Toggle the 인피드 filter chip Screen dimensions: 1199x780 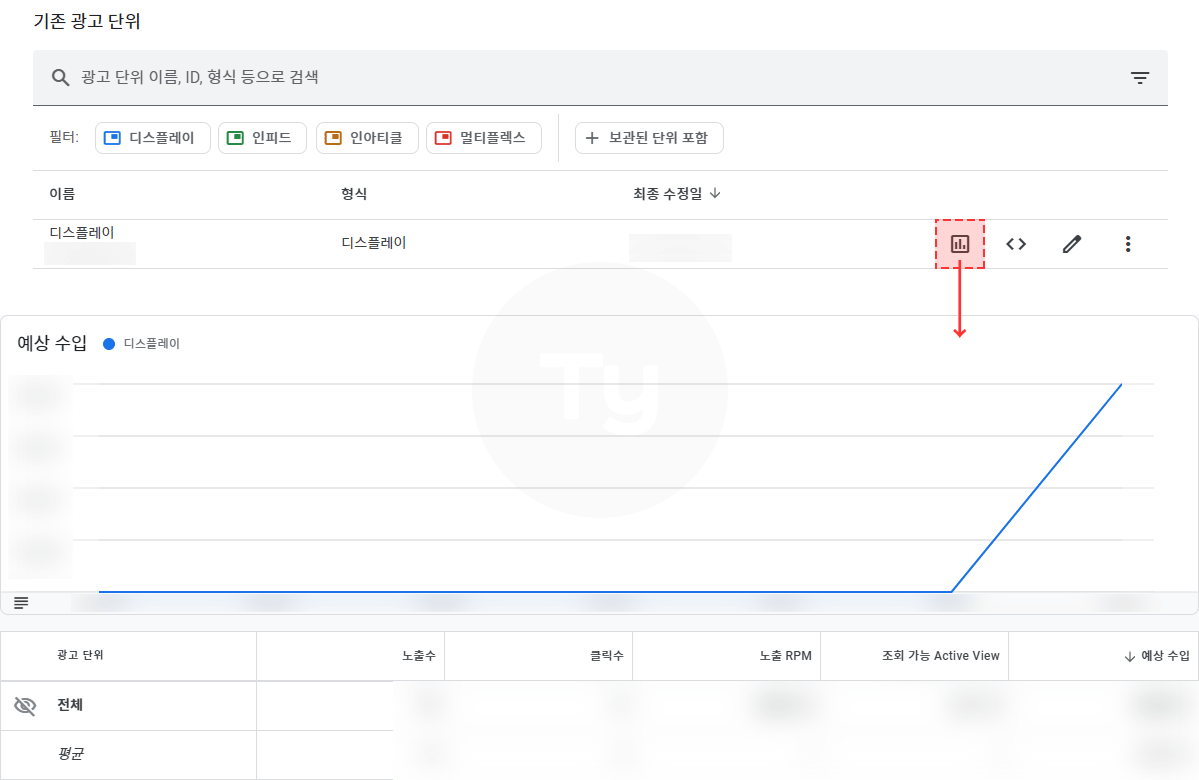[x=262, y=138]
